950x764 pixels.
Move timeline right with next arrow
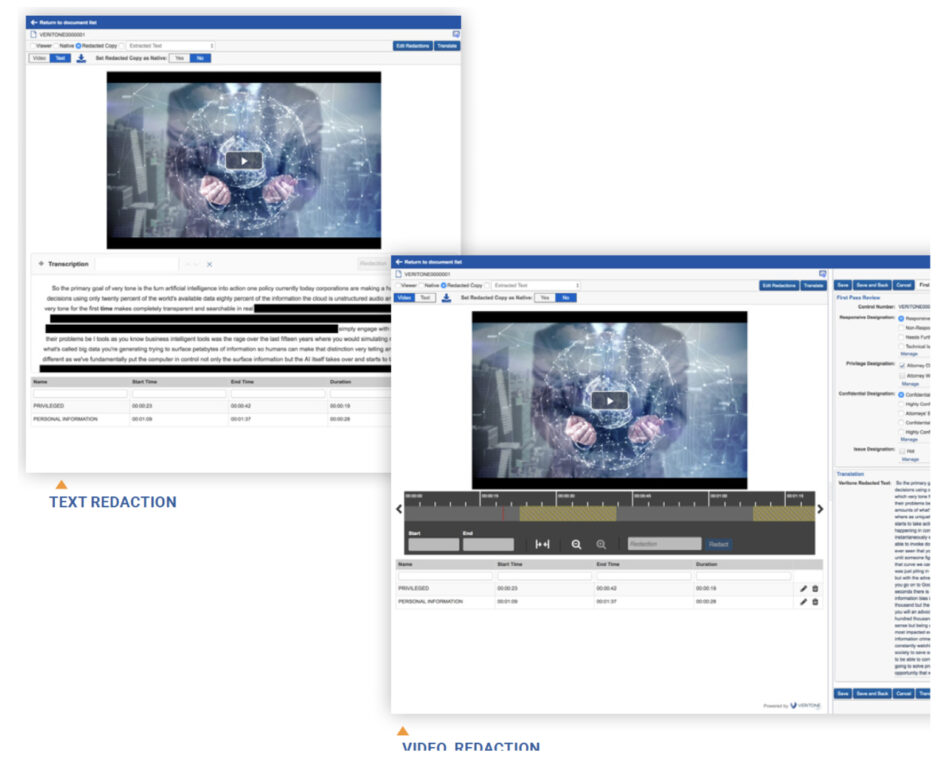[x=820, y=509]
